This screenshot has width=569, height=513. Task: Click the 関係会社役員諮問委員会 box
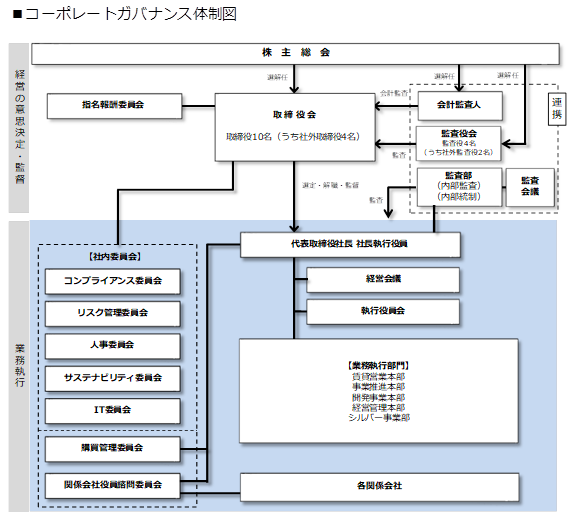click(x=112, y=485)
